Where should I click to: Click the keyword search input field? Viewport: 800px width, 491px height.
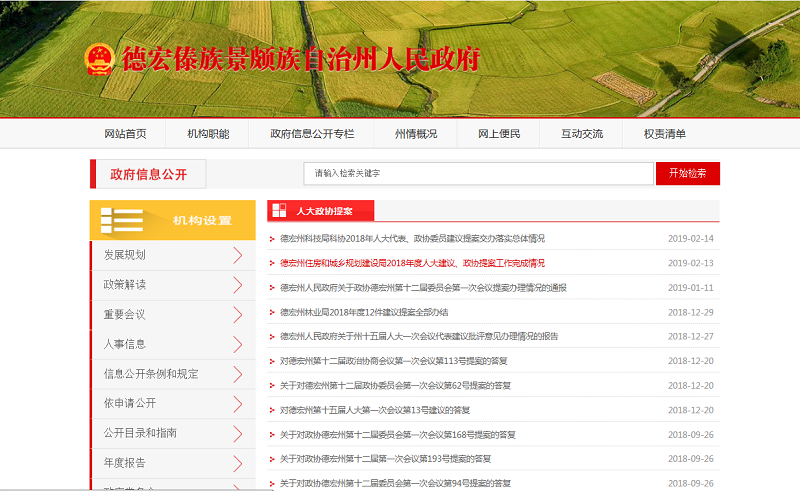coord(478,173)
